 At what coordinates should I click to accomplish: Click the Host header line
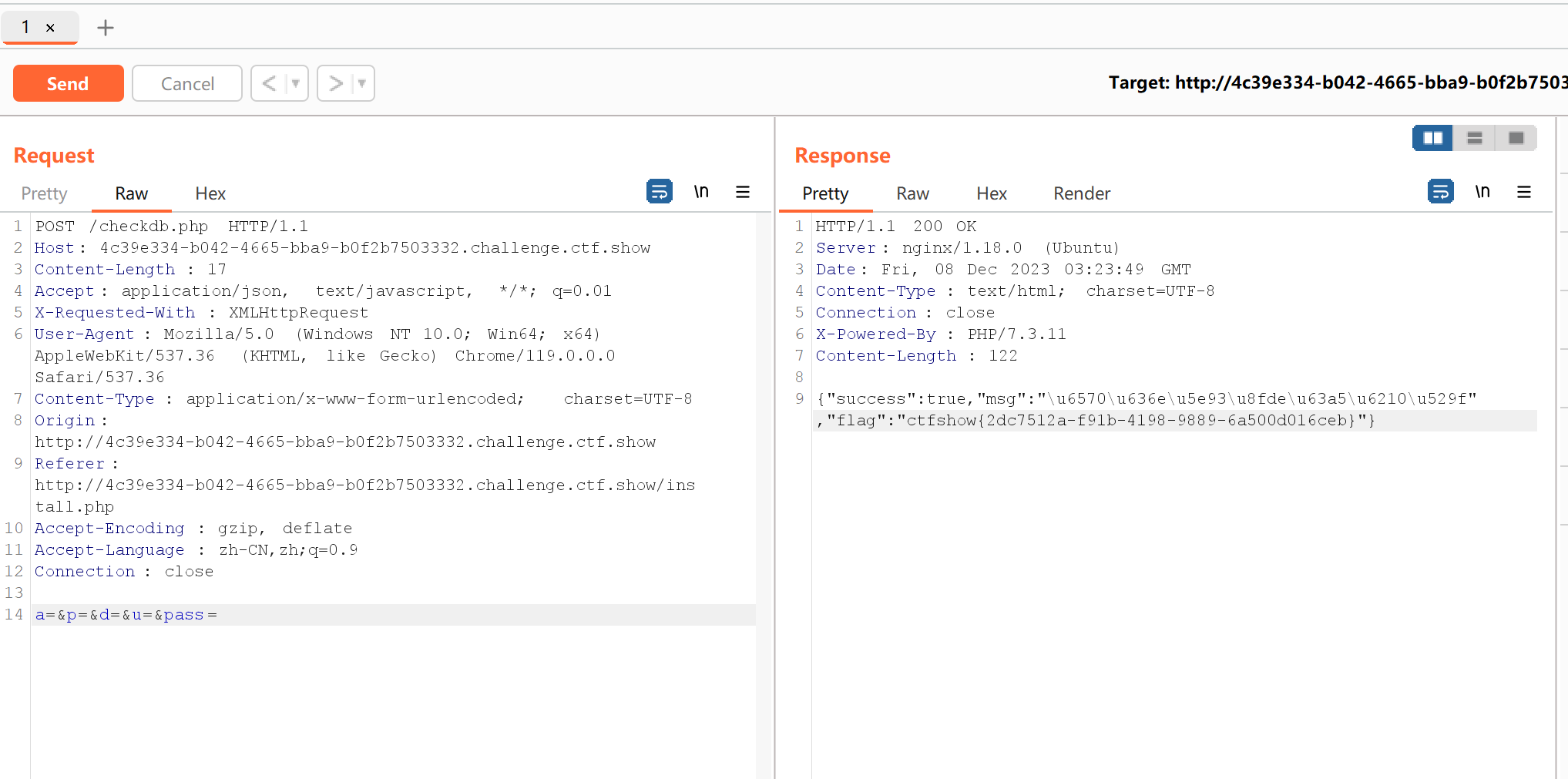343,248
